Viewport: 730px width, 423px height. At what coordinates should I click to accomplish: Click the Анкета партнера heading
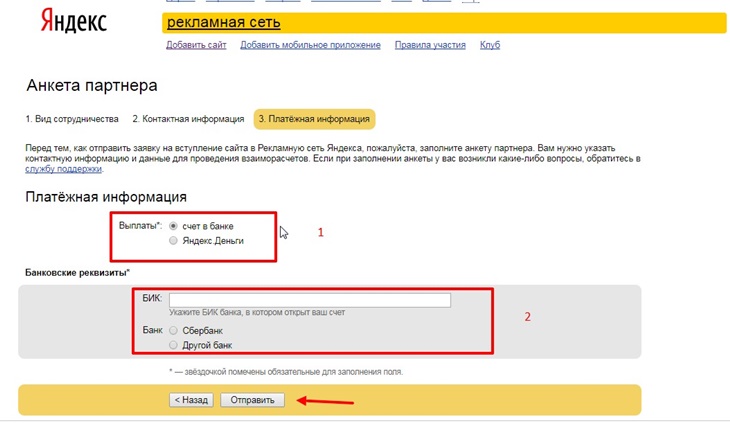[x=92, y=86]
